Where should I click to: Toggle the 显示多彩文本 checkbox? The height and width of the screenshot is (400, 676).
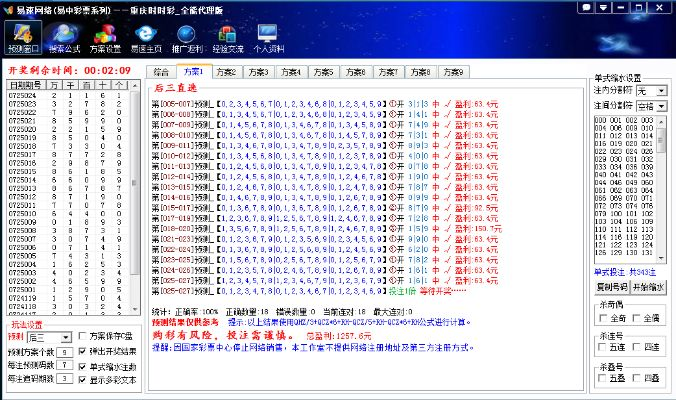click(x=83, y=380)
